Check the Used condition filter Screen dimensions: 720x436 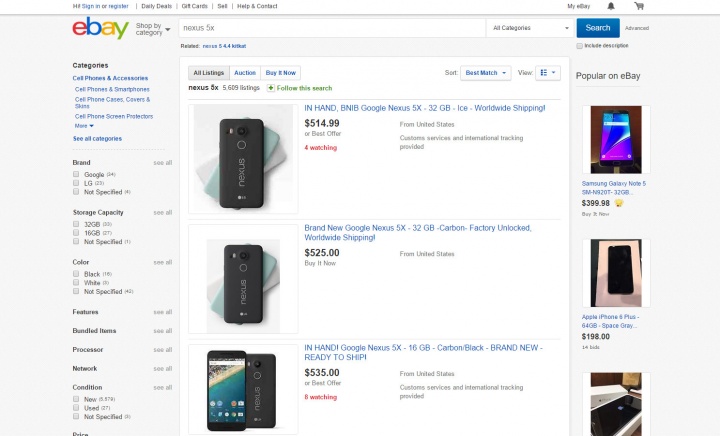[x=76, y=408]
